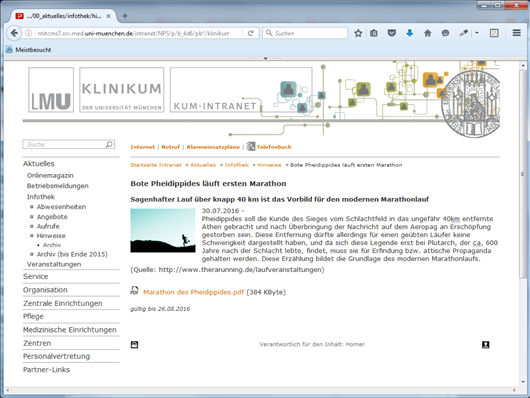The image size is (530, 398).
Task: Click the runner silhouette article image
Action: click(163, 231)
